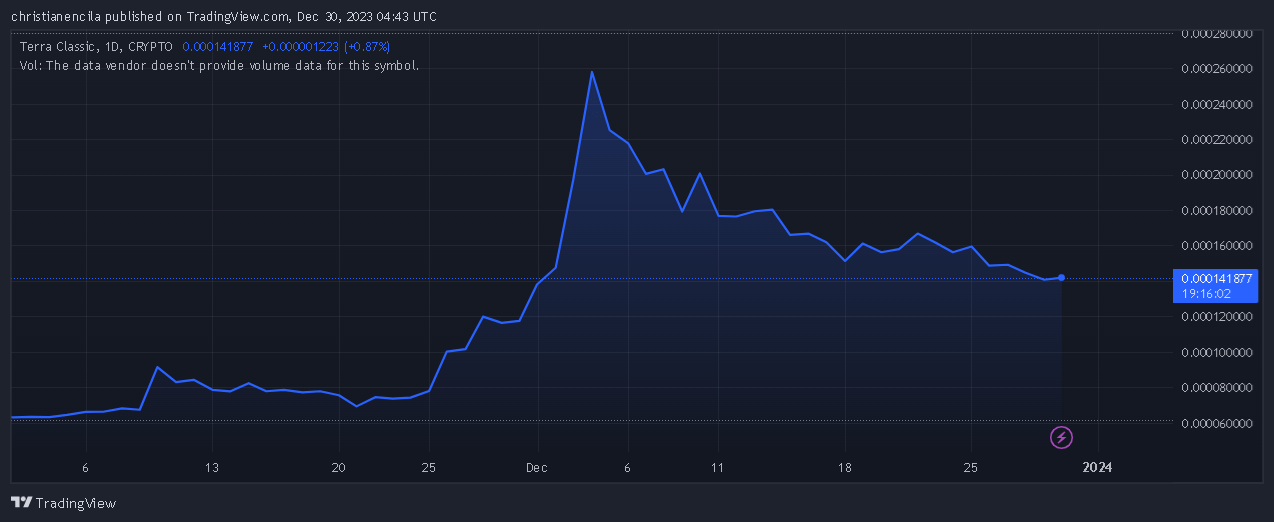The image size is (1274, 522).
Task: Click the CRYPTO exchange label
Action: 151,47
